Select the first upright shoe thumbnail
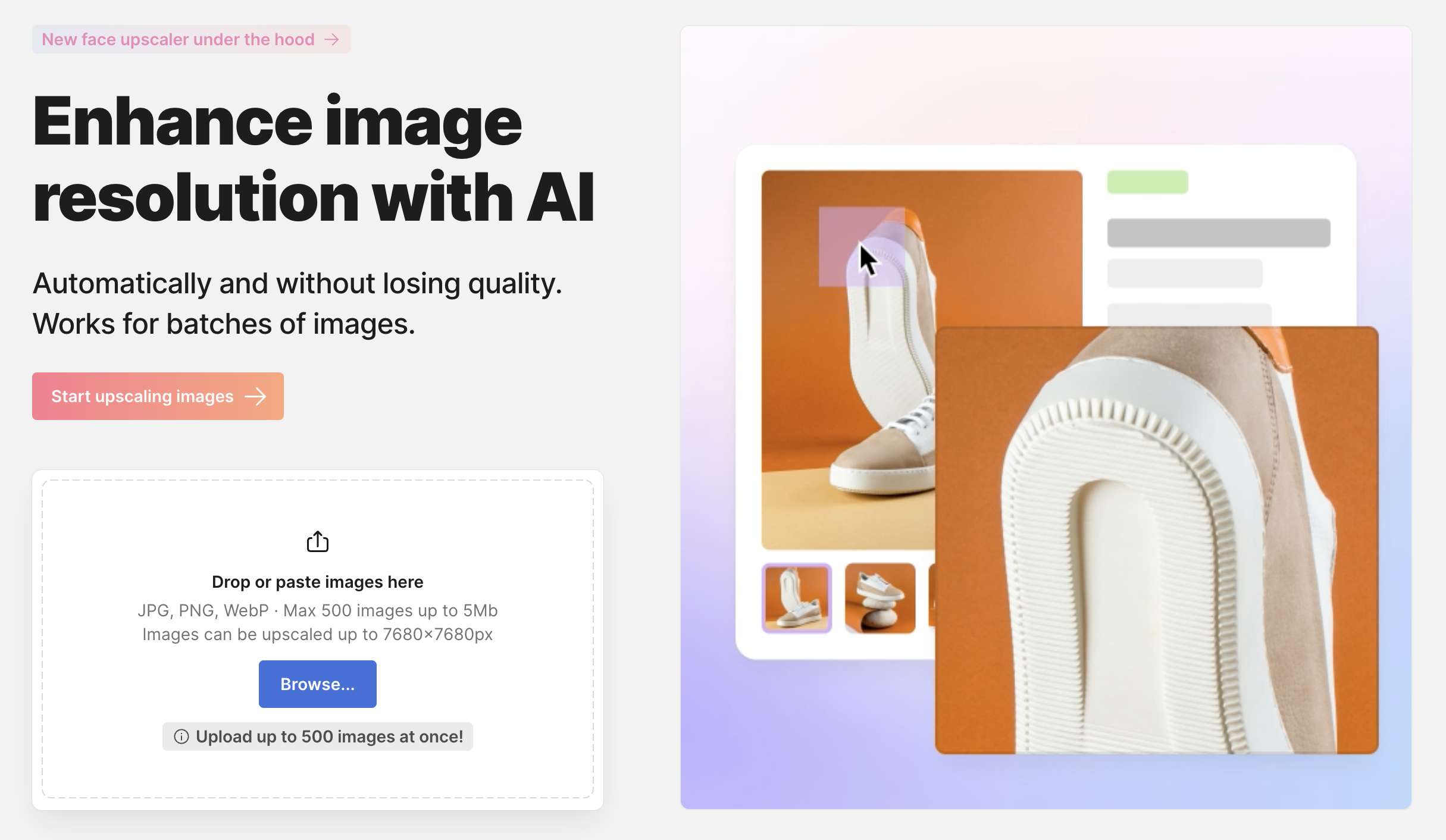 [796, 598]
